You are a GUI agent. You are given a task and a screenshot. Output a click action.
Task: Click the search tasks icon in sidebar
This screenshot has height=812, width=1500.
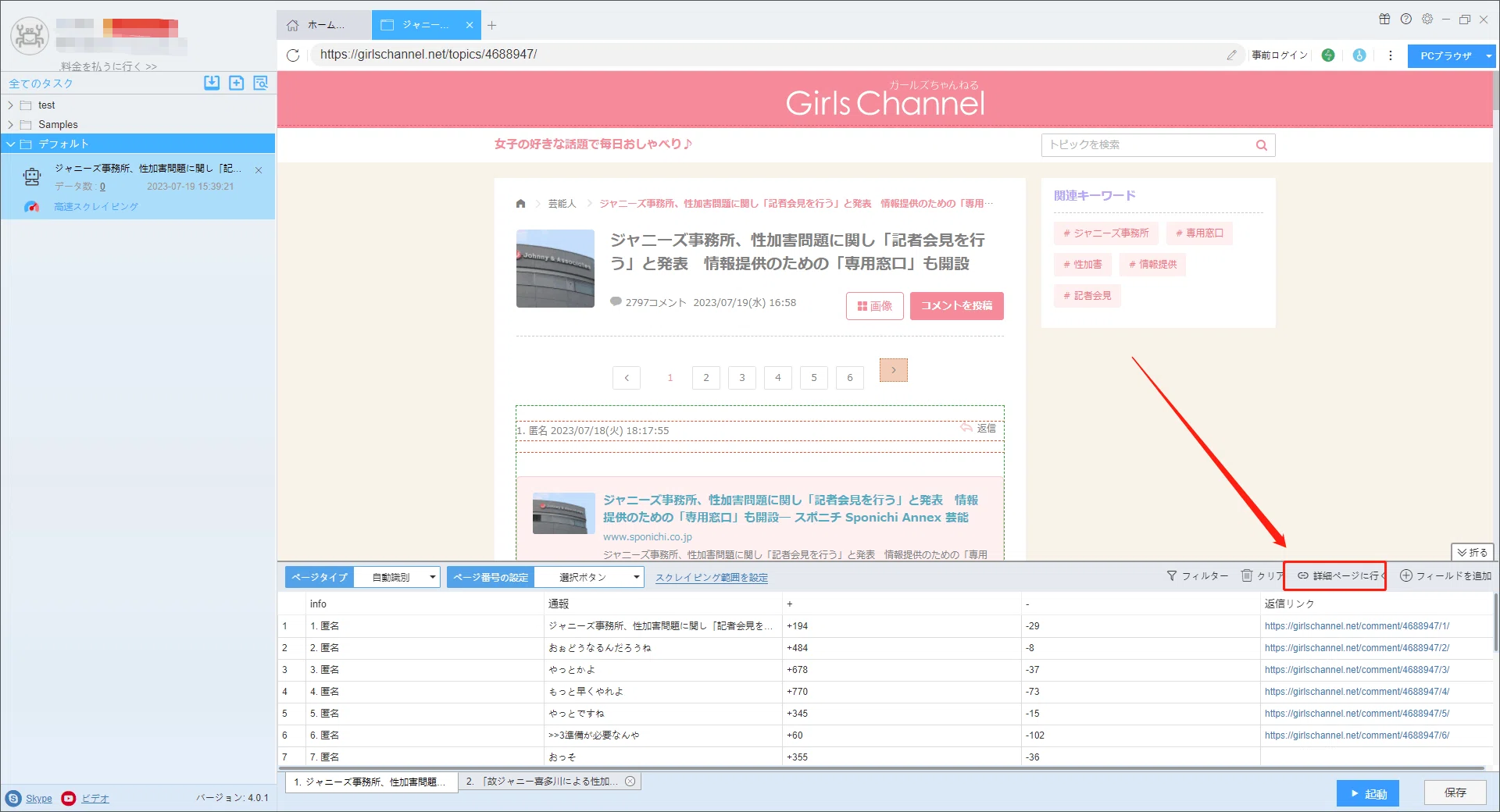[261, 83]
